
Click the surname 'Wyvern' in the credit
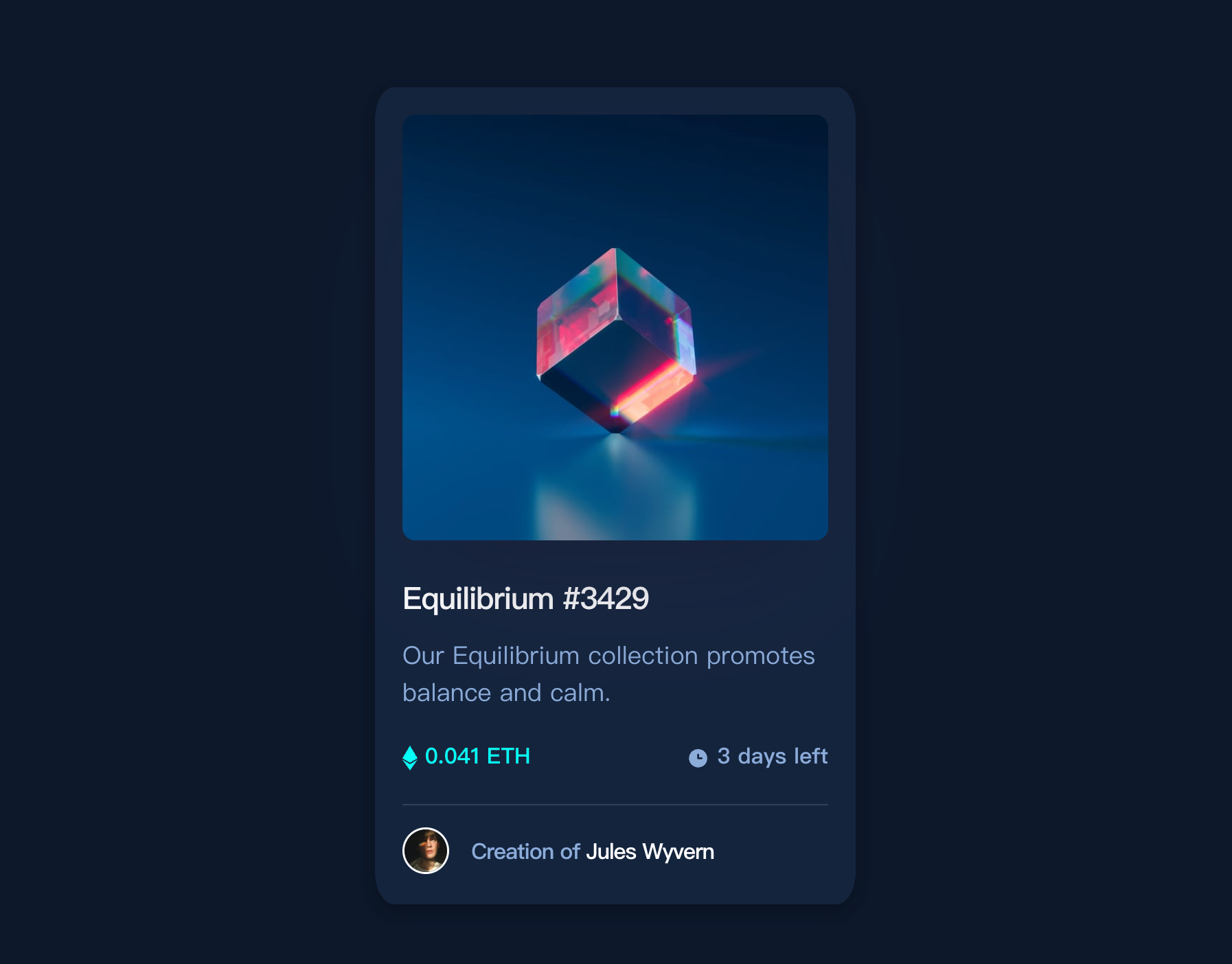tap(678, 851)
